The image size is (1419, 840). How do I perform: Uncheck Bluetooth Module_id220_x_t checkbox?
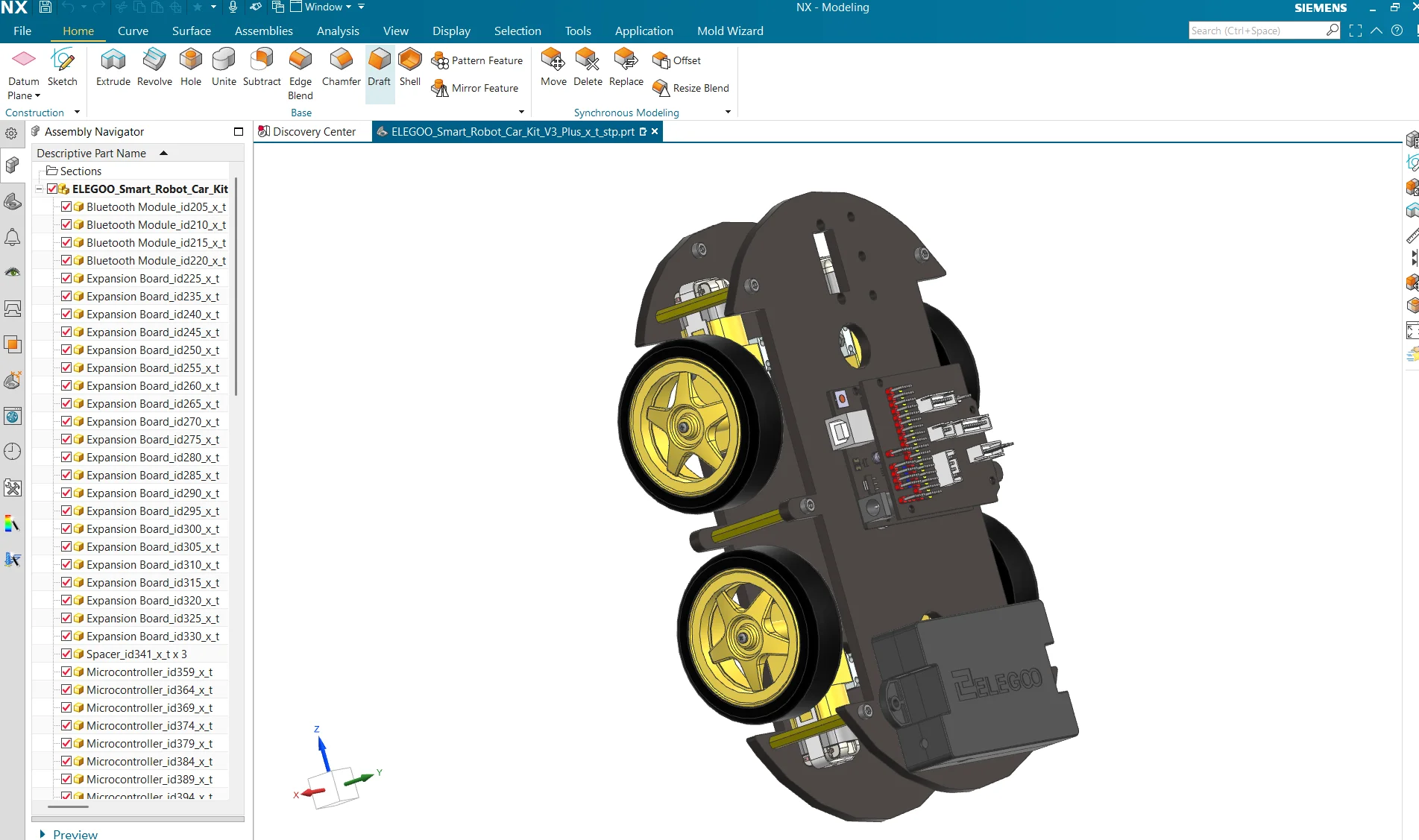click(66, 260)
